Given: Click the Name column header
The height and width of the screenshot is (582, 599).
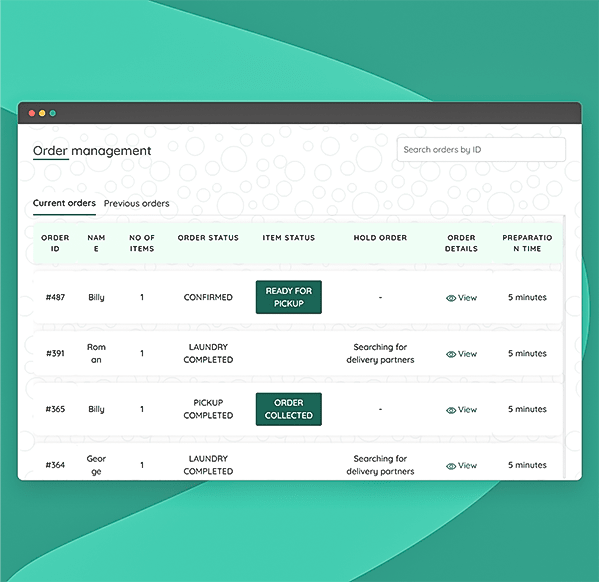Looking at the screenshot, I should 96,243.
